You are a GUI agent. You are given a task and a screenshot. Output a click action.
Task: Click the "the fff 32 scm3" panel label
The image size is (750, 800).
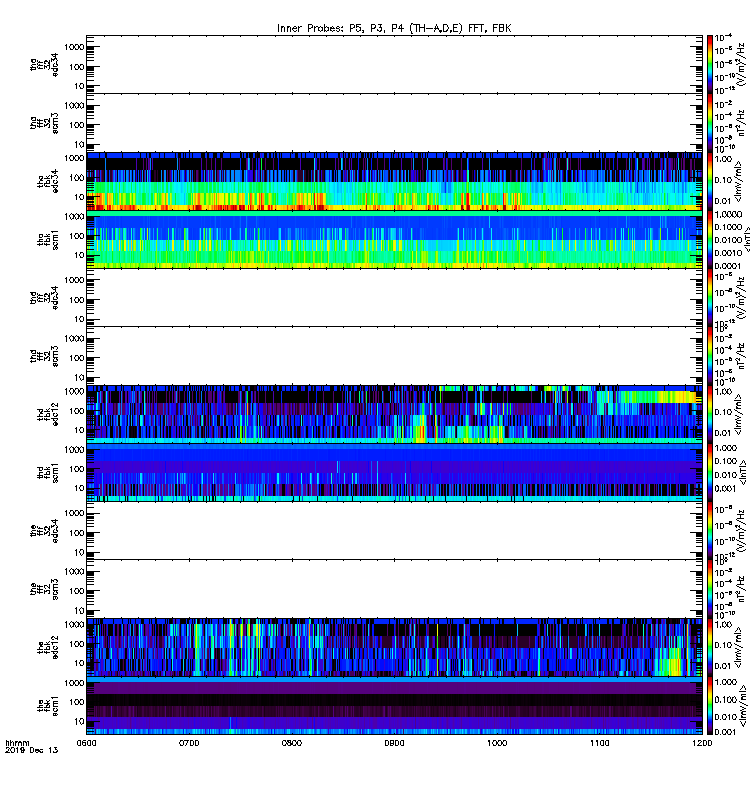coord(44,589)
